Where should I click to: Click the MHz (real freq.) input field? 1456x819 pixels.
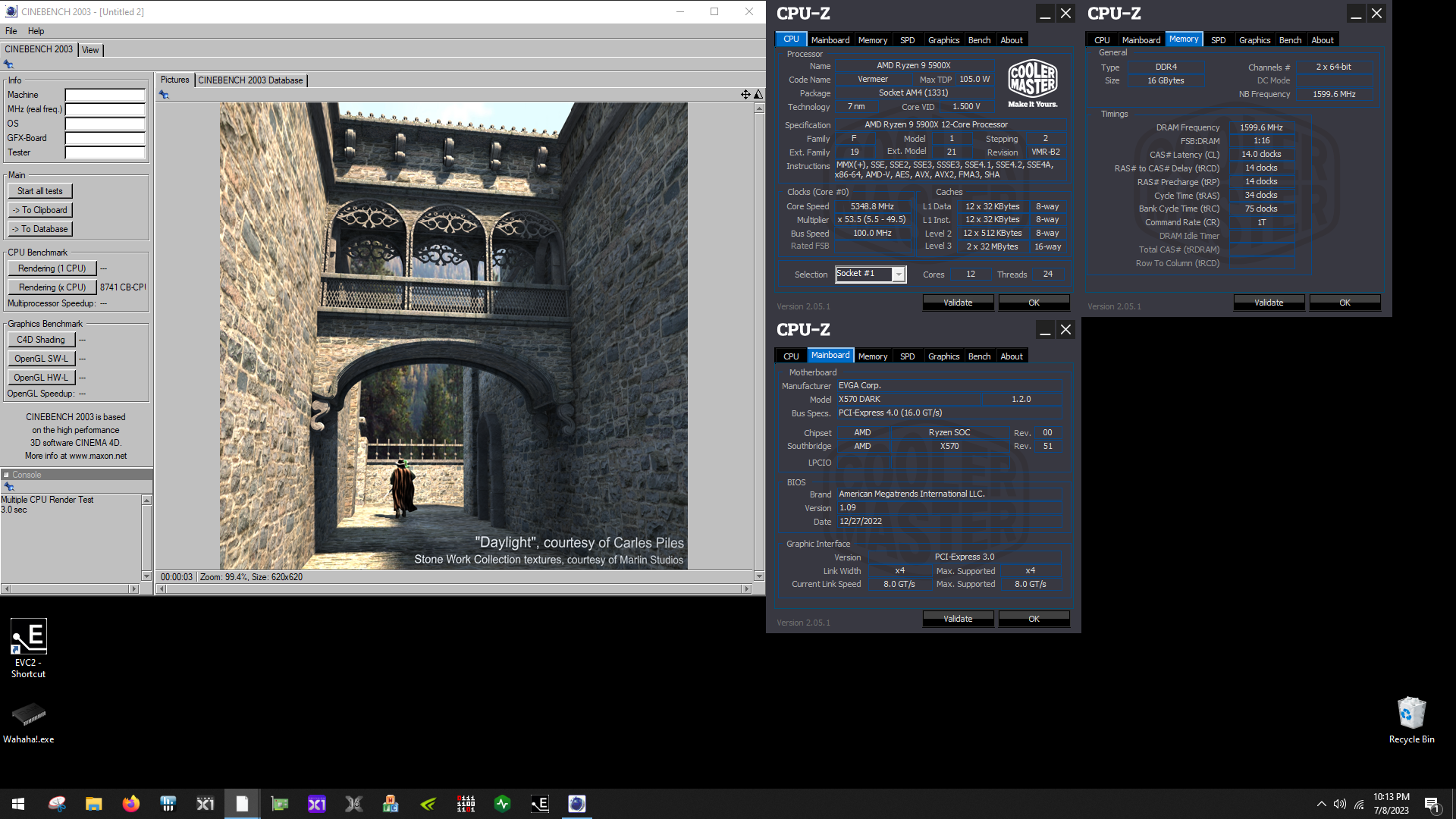pos(105,109)
